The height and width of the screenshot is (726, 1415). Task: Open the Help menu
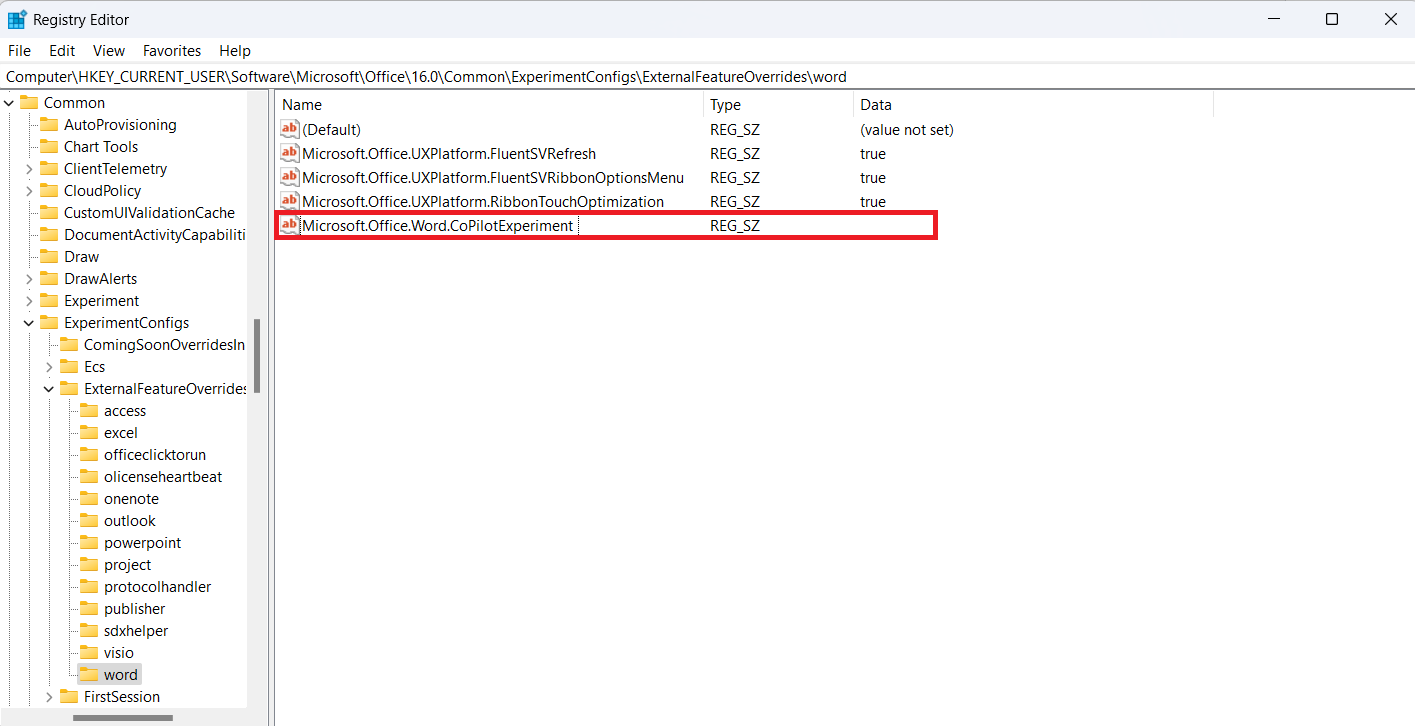[235, 50]
